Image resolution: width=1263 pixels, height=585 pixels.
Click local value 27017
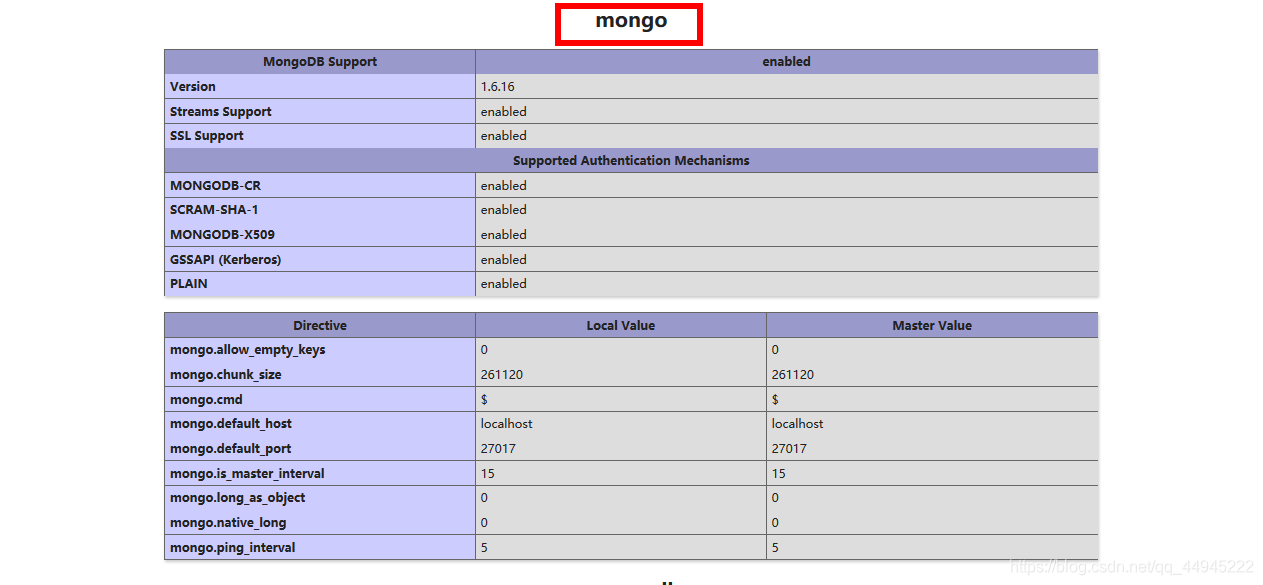click(498, 449)
